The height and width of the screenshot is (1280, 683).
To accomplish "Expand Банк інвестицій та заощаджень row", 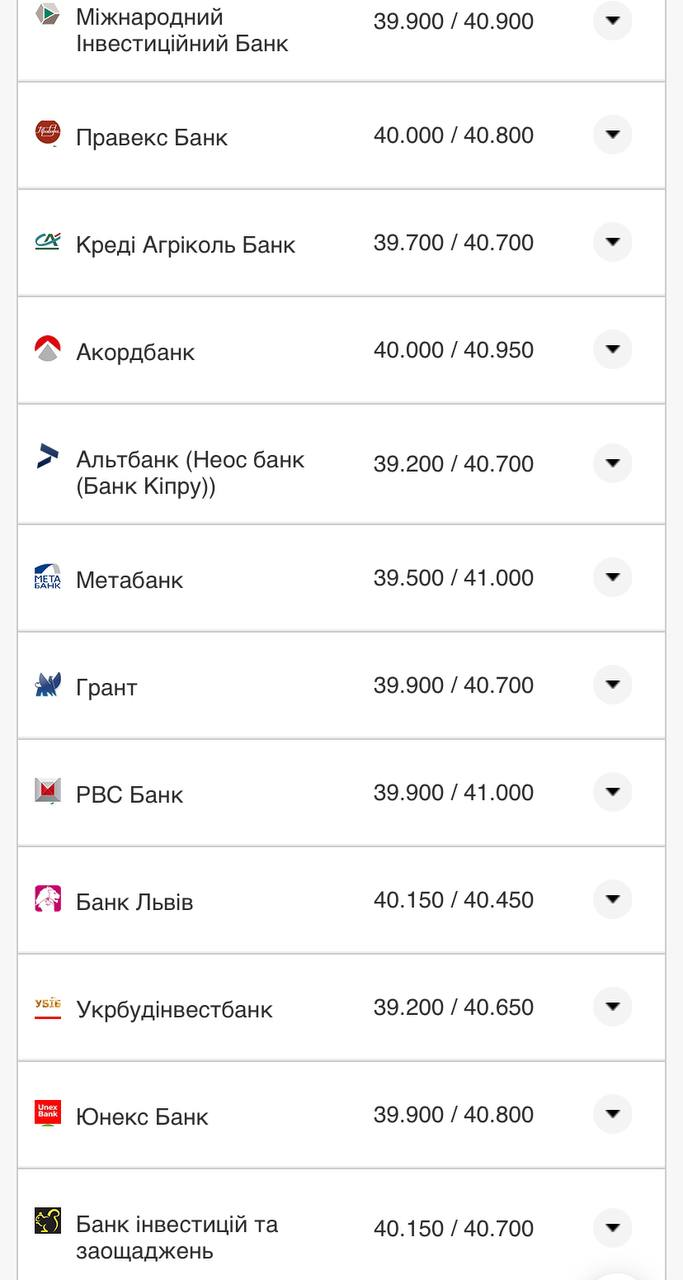I will point(612,1227).
